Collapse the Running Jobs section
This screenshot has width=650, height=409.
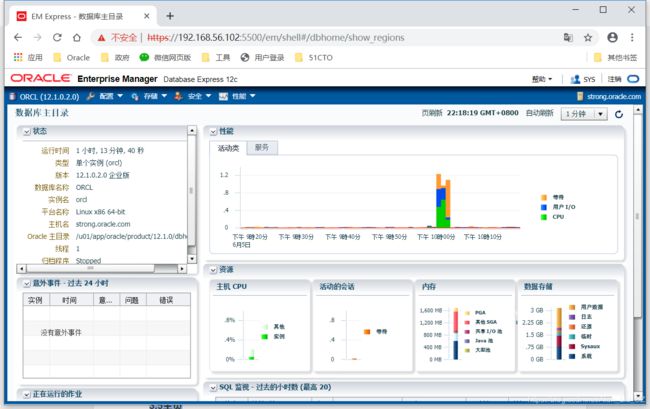coord(27,395)
